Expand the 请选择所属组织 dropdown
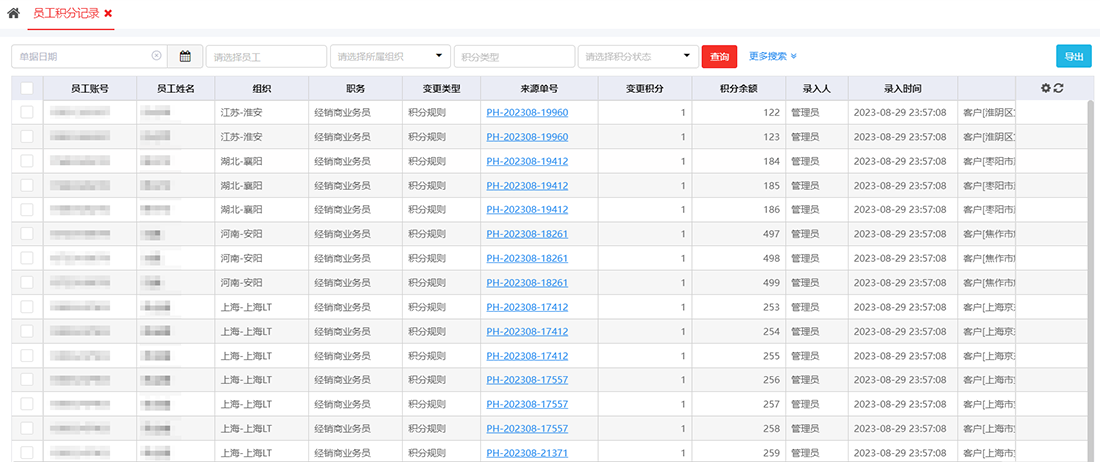This screenshot has height=462, width=1100. [x=390, y=56]
